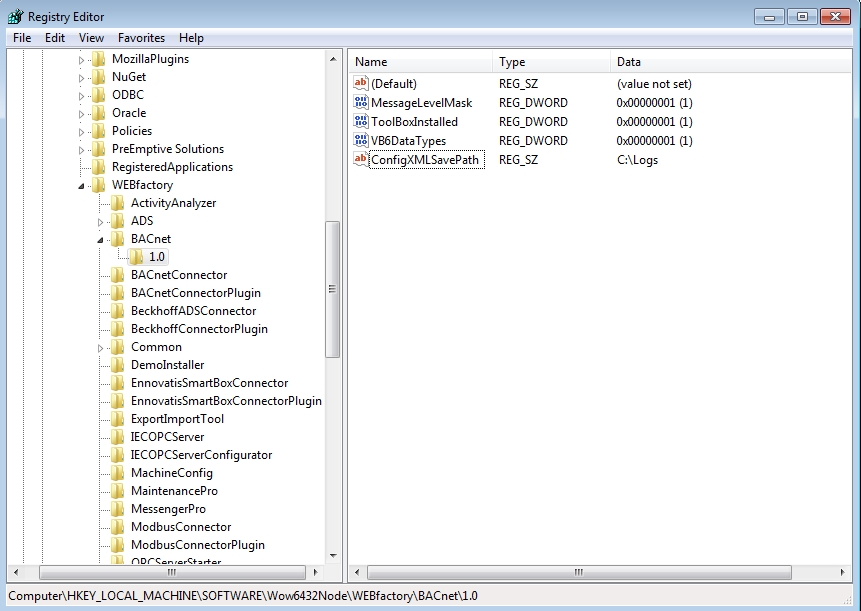This screenshot has height=611, width=861.
Task: Open the Favorites menu
Action: [141, 38]
